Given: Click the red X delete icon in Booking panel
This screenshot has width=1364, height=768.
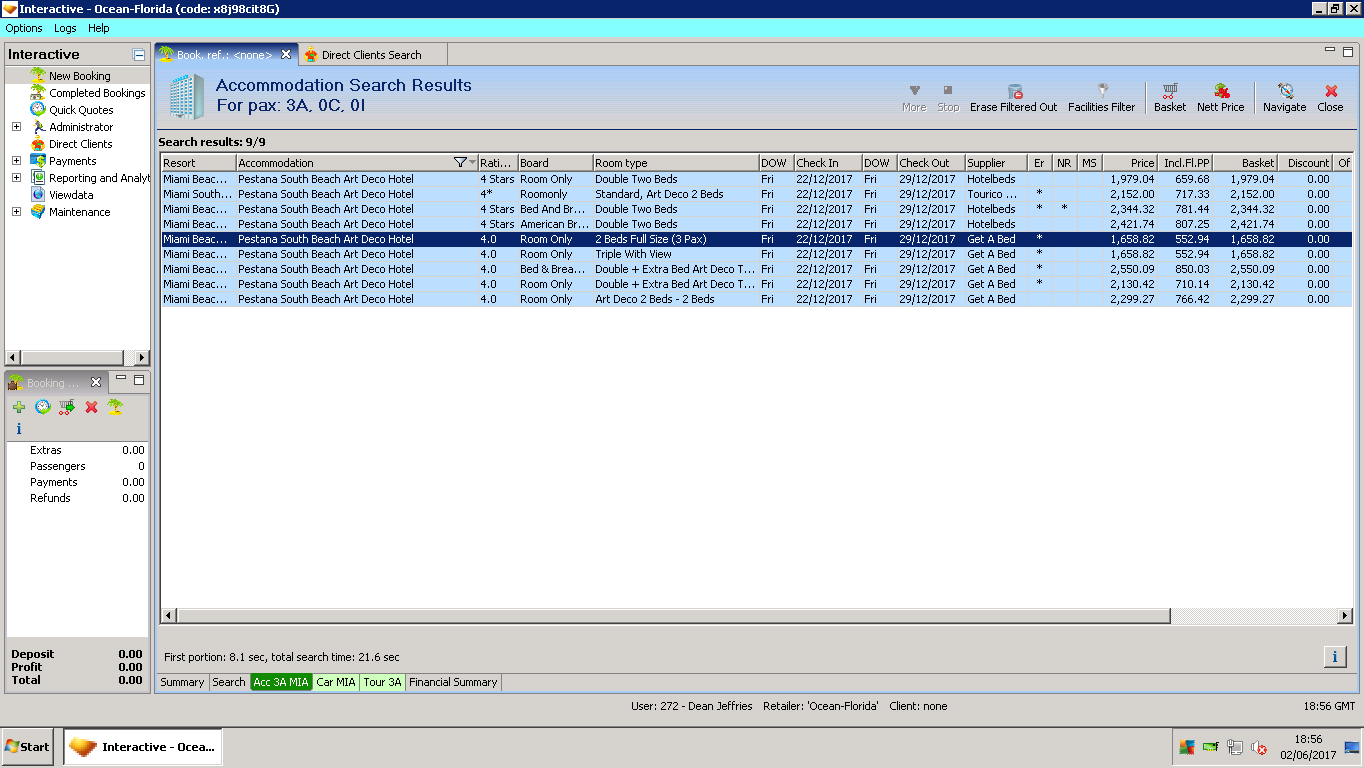Looking at the screenshot, I should point(91,407).
